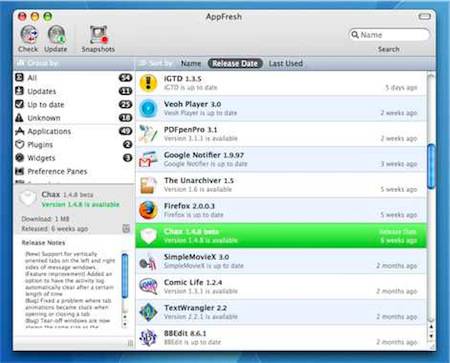Image resolution: width=450 pixels, height=363 pixels.
Task: Click the TextWrangler 2.2 title text
Action: pos(195,308)
